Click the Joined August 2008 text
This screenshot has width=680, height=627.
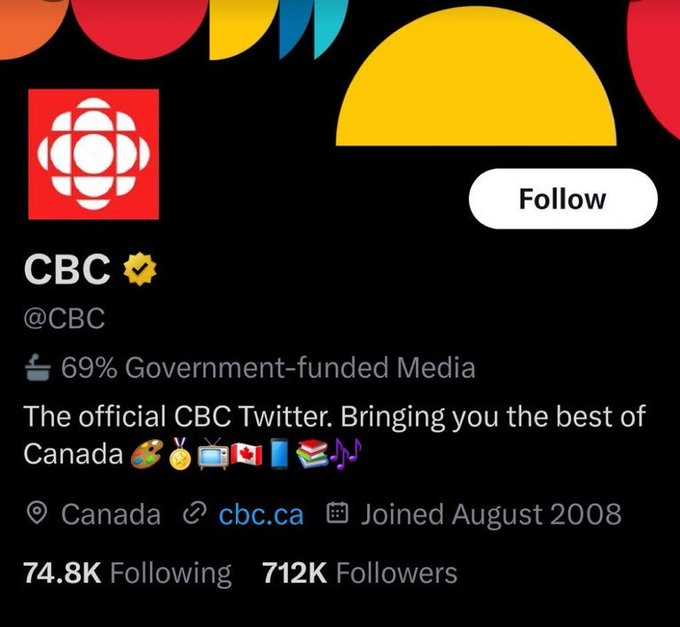[x=490, y=514]
